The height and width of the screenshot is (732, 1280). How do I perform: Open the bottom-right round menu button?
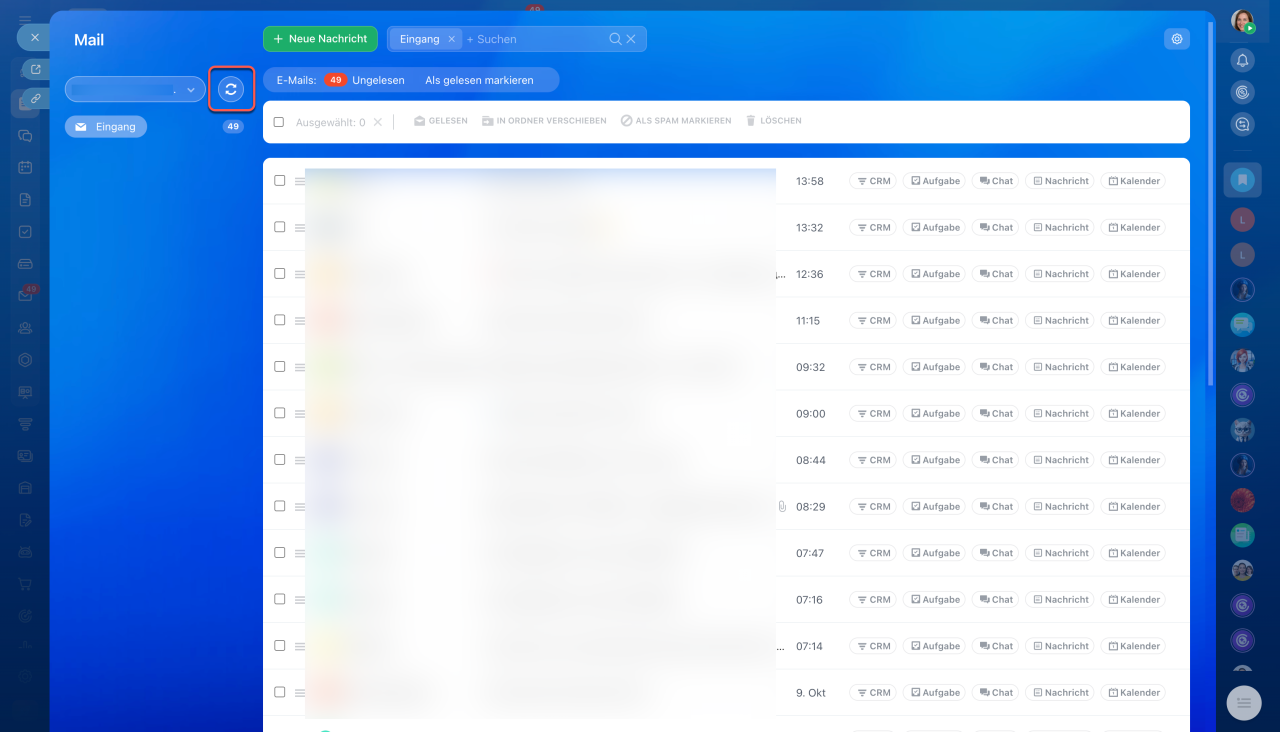1244,703
